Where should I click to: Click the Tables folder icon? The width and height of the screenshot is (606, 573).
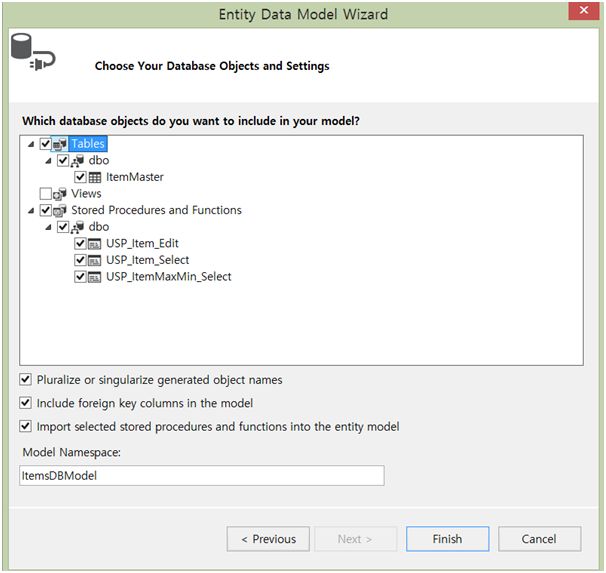[x=60, y=144]
